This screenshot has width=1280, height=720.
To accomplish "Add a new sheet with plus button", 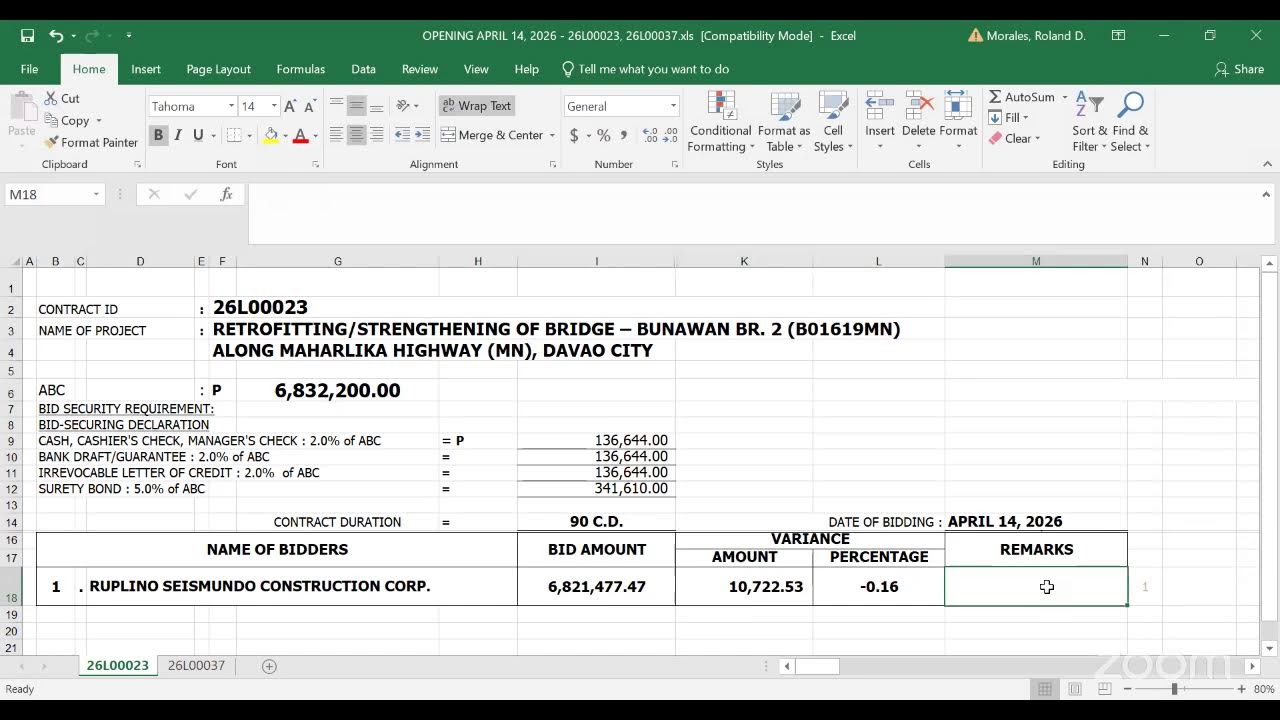I will click(268, 666).
